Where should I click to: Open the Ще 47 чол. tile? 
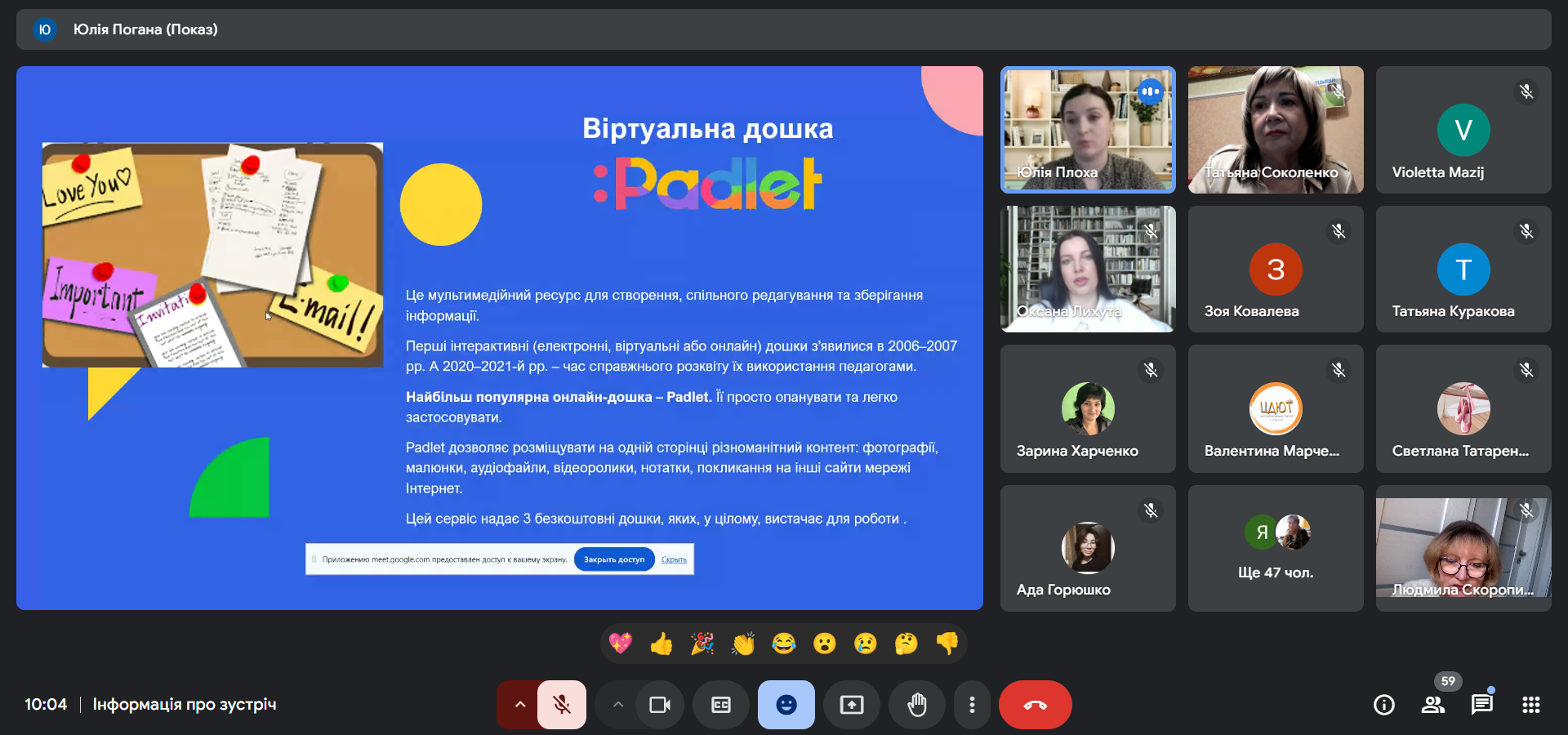tap(1276, 548)
